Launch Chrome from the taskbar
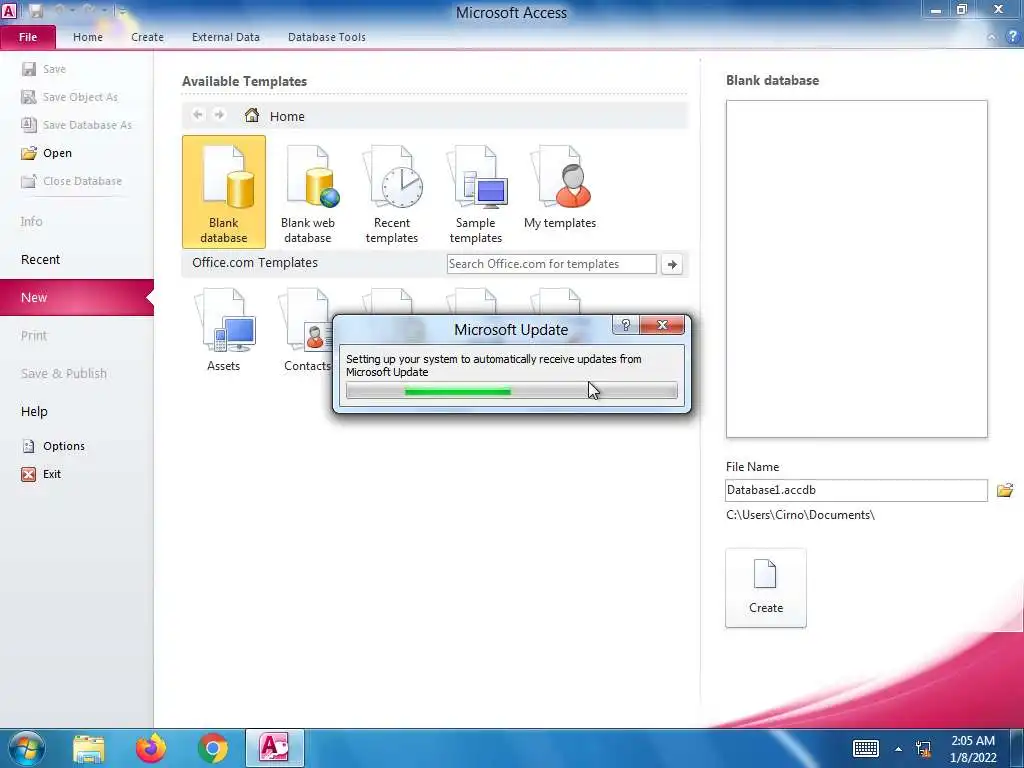 (x=213, y=748)
